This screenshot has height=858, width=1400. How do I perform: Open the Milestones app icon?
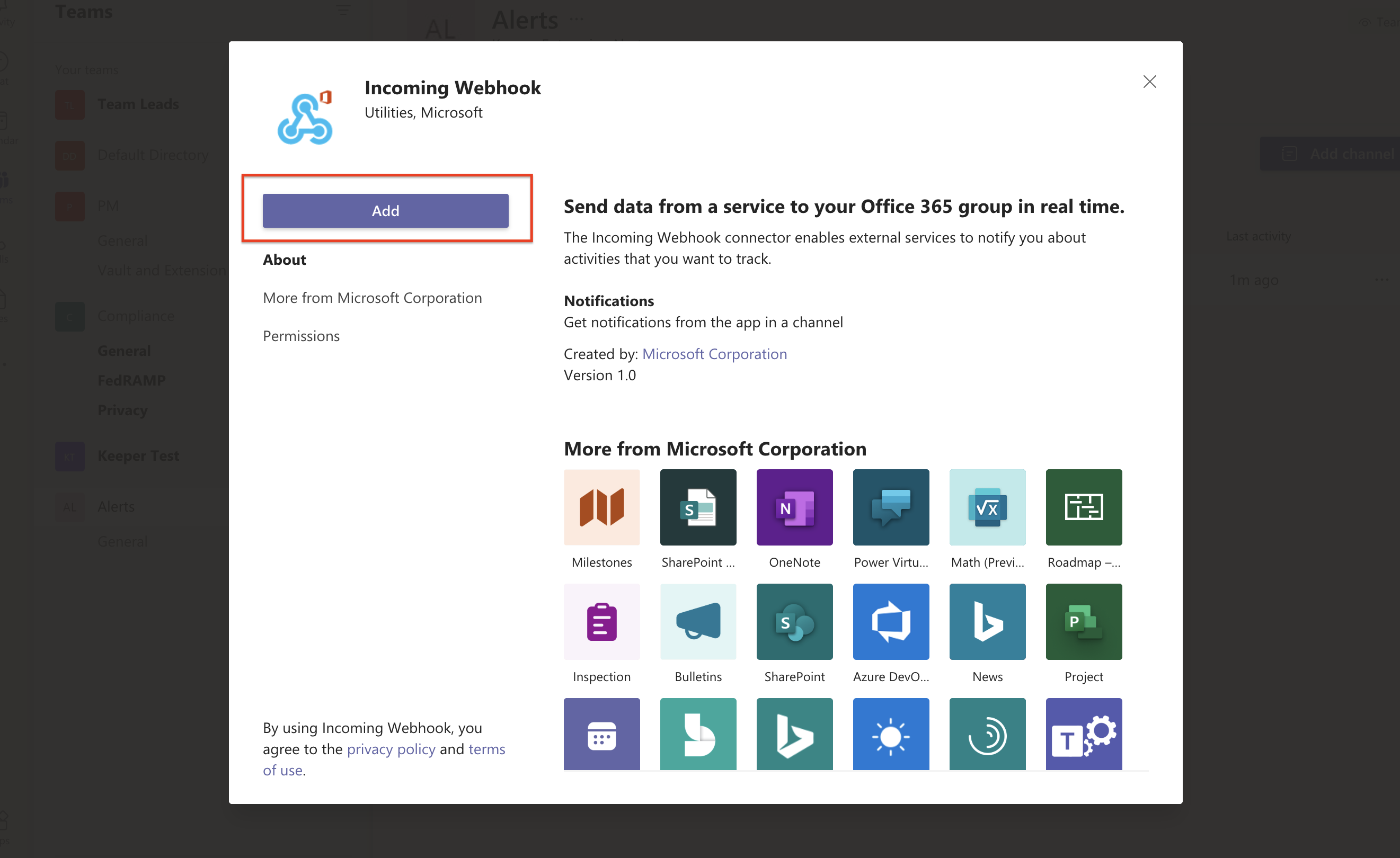click(602, 507)
